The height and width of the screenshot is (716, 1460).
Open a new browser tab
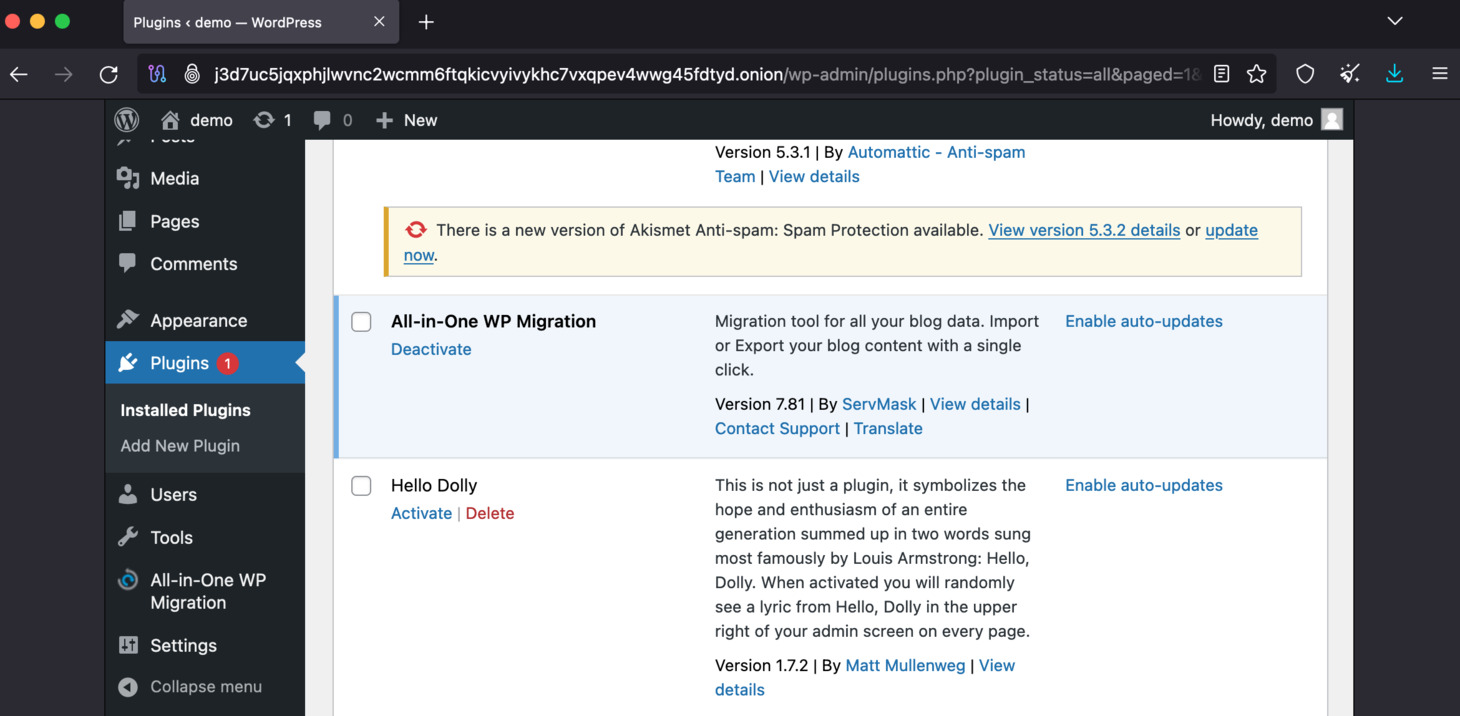click(x=426, y=22)
